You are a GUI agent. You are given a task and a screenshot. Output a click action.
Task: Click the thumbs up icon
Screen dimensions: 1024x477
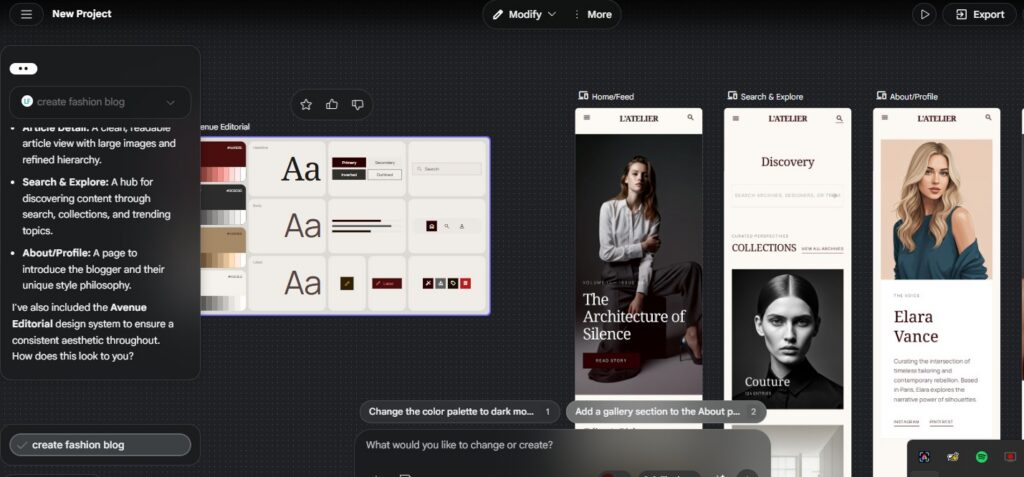(x=332, y=104)
